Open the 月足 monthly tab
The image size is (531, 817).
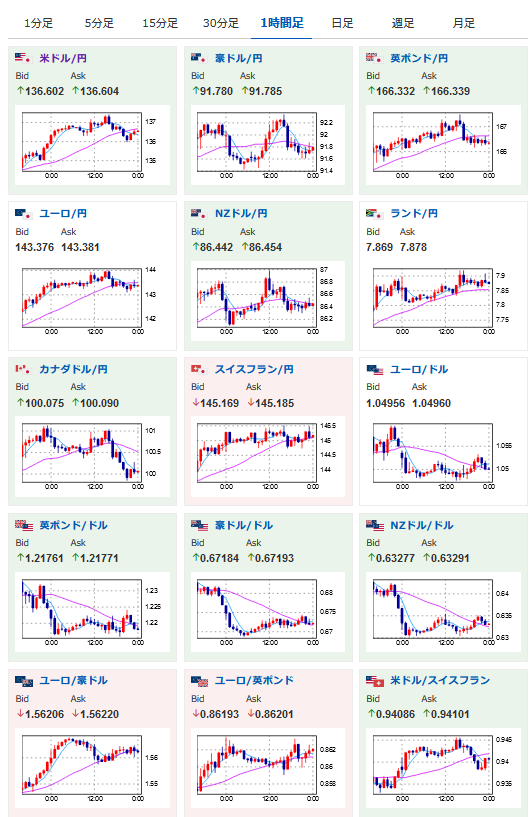(463, 23)
